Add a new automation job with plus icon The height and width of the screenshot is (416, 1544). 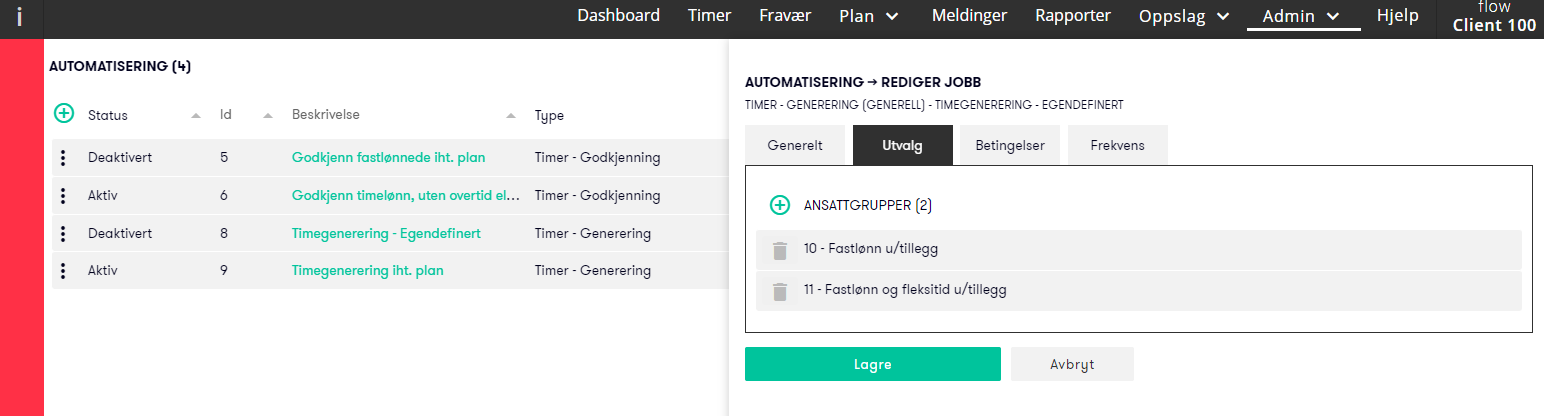[x=64, y=114]
